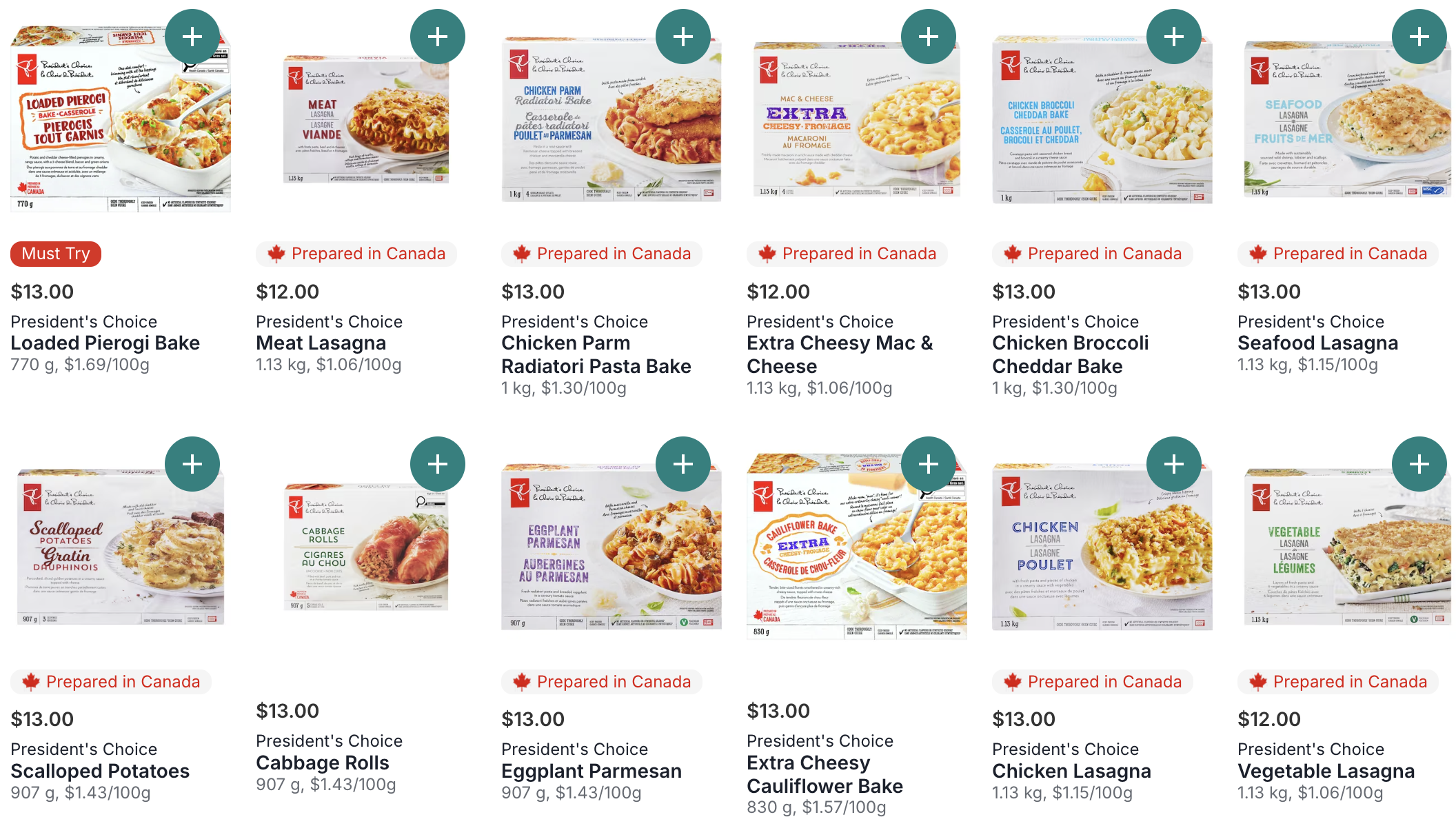The image size is (1456, 826).
Task: Add Seafood Lasagna to cart
Action: (1419, 37)
